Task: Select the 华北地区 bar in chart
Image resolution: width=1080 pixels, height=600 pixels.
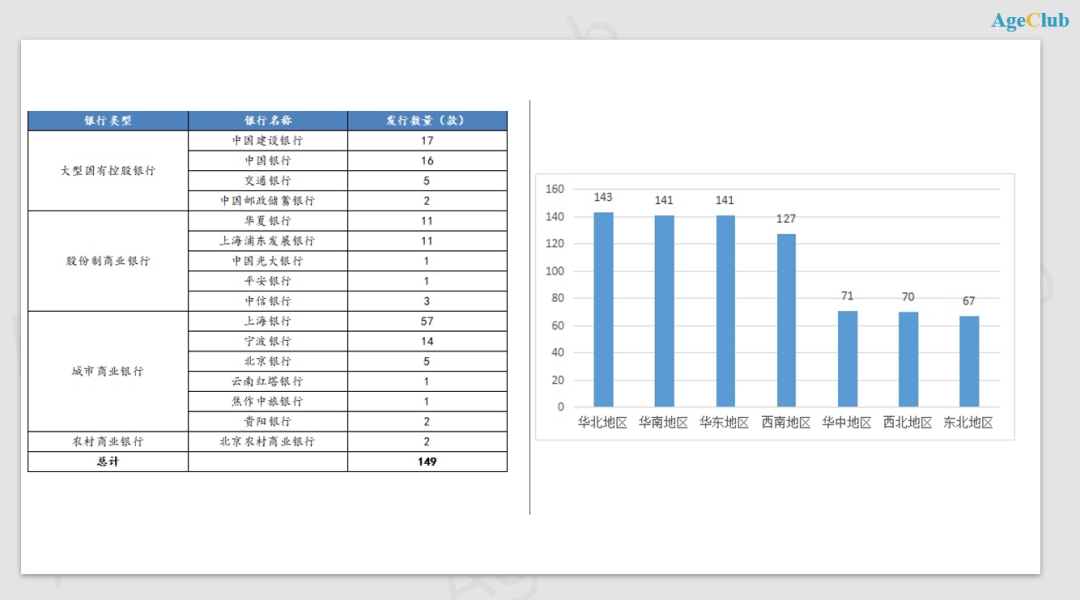Action: click(603, 309)
